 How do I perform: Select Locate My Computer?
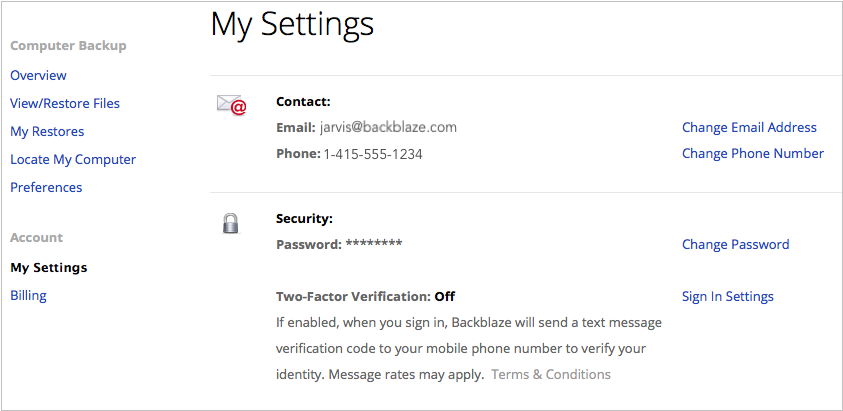(73, 159)
